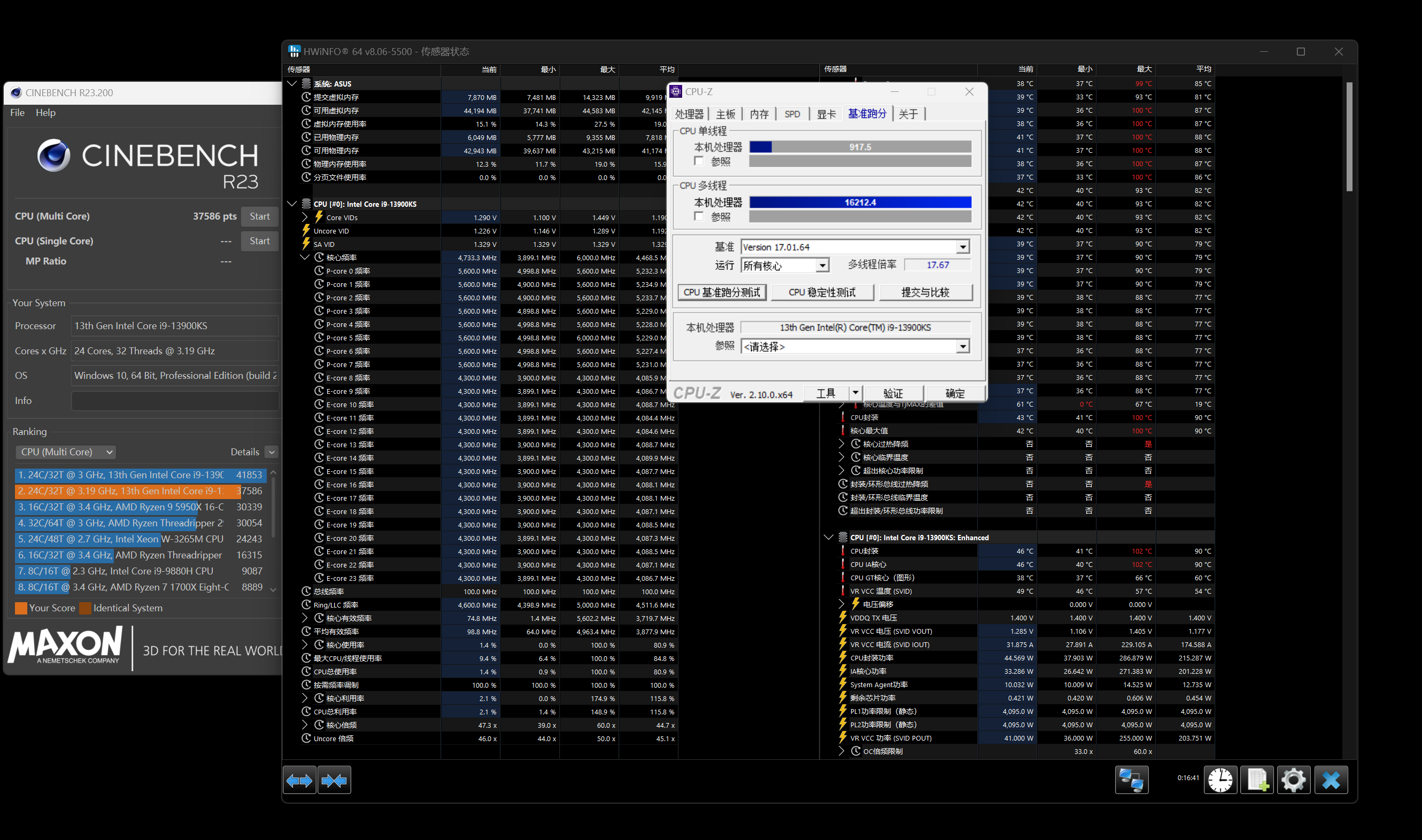
Task: Expand the 核心有效频率 row
Action: [x=305, y=618]
